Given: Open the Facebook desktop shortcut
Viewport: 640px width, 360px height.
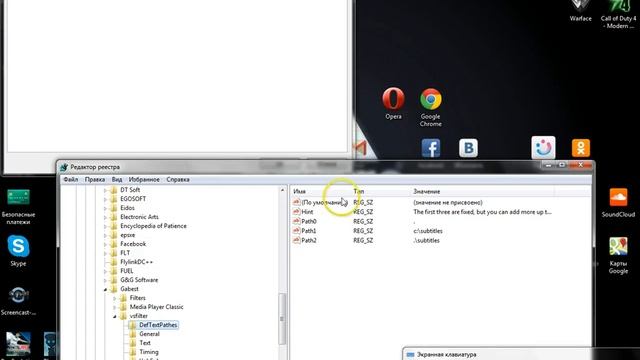Looking at the screenshot, I should (431, 148).
